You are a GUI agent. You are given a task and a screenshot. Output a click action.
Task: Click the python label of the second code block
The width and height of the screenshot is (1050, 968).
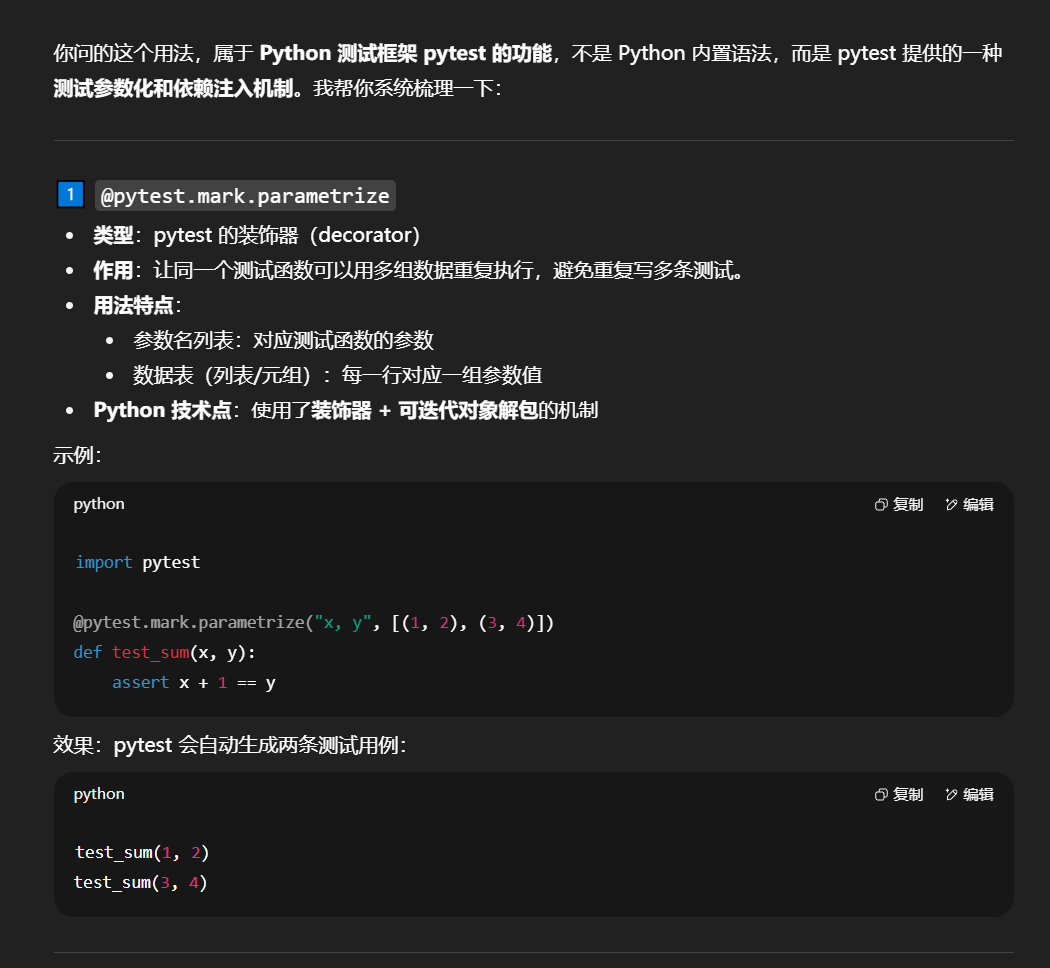click(99, 794)
